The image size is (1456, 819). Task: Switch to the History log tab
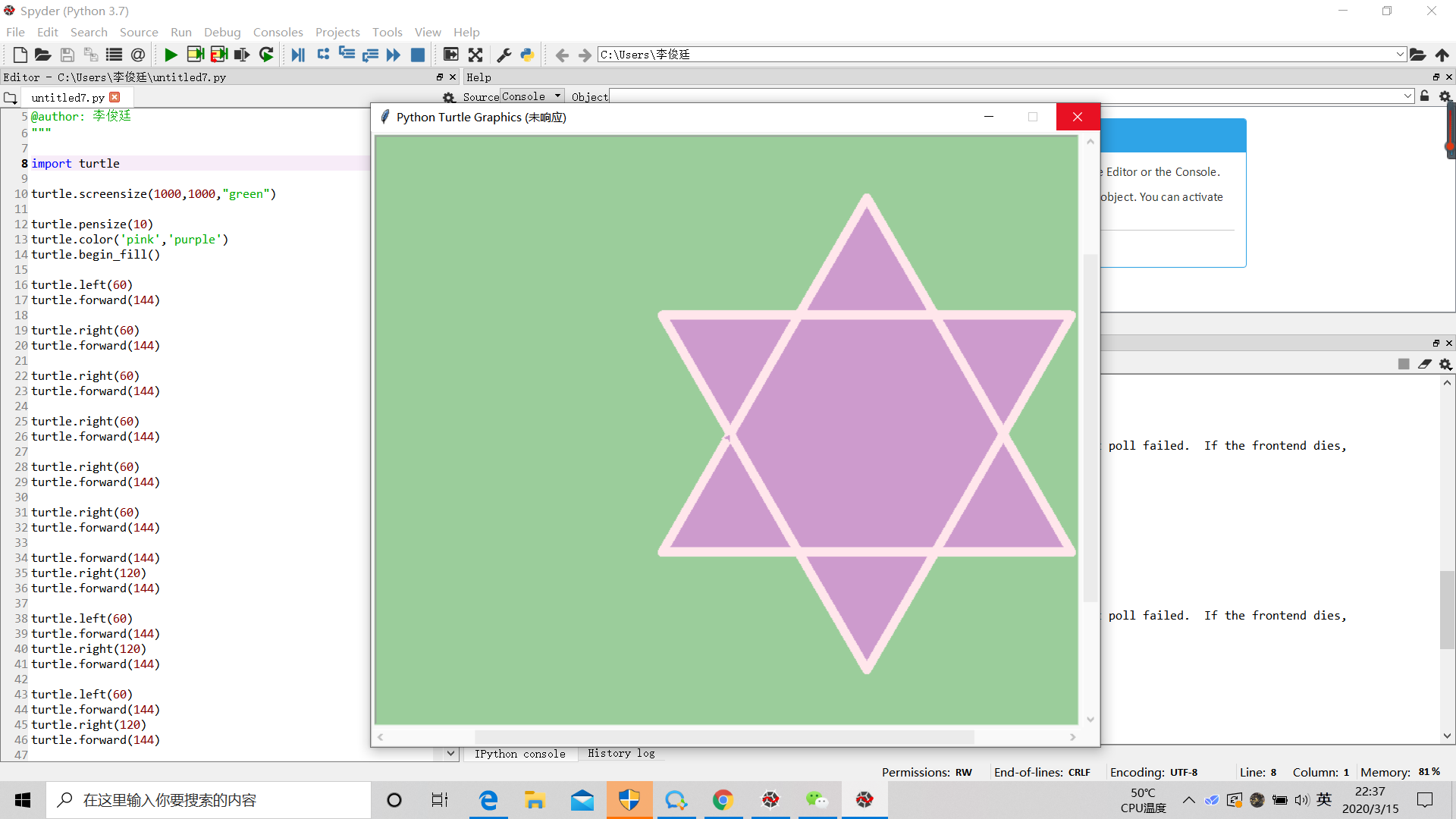click(620, 753)
